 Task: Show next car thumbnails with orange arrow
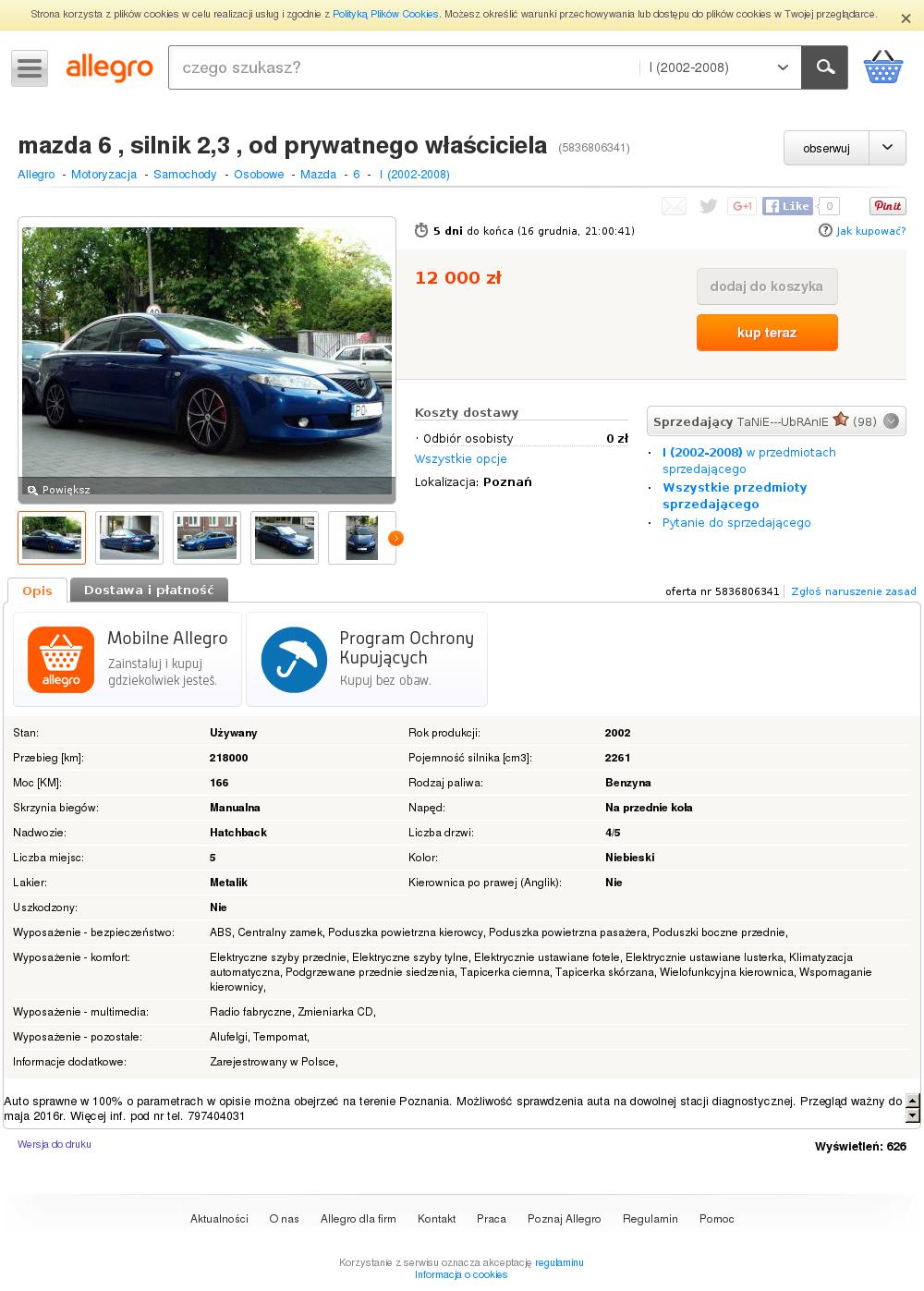pos(395,538)
